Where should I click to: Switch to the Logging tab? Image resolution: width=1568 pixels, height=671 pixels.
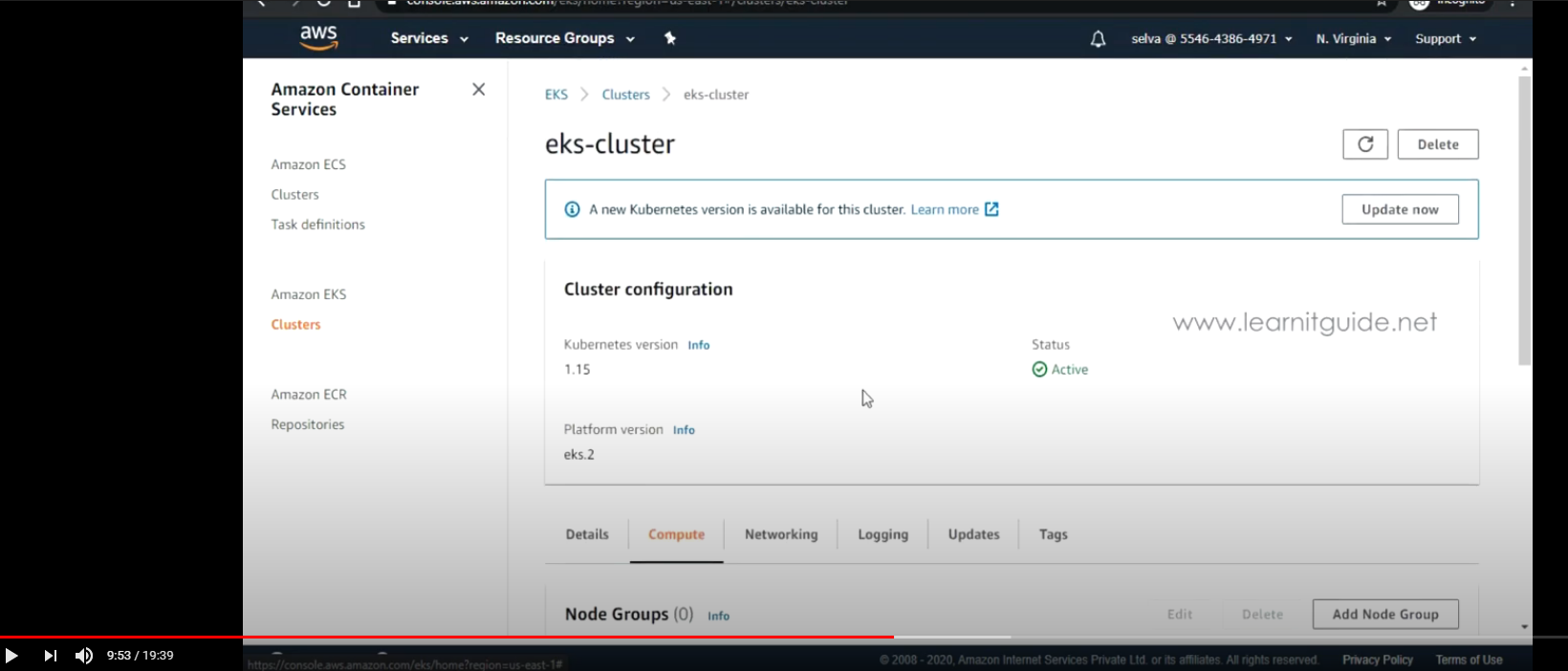click(882, 534)
